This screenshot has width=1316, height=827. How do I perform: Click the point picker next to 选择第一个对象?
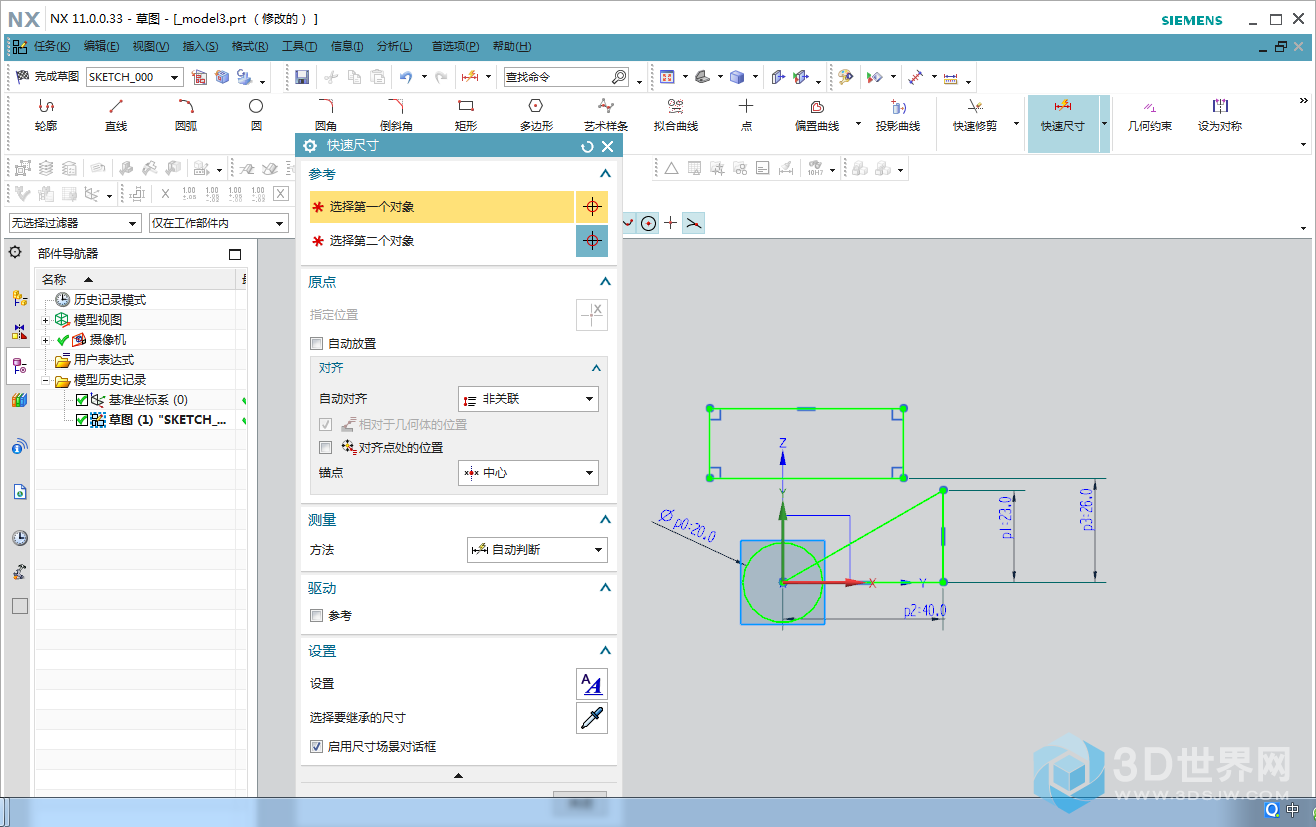point(592,207)
